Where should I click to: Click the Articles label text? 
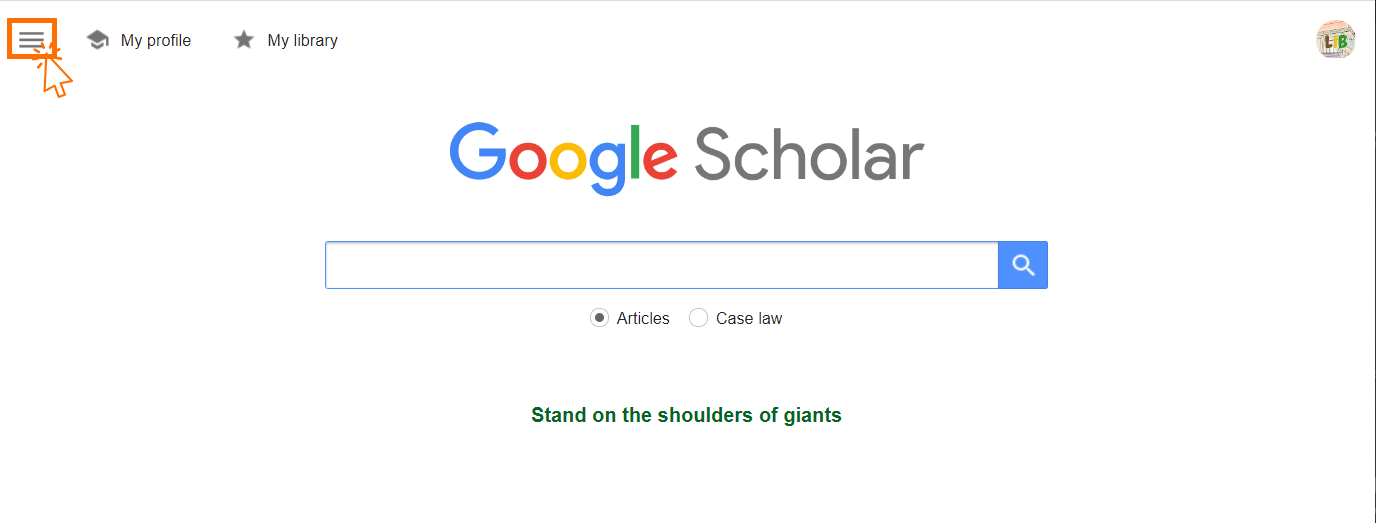coord(643,318)
